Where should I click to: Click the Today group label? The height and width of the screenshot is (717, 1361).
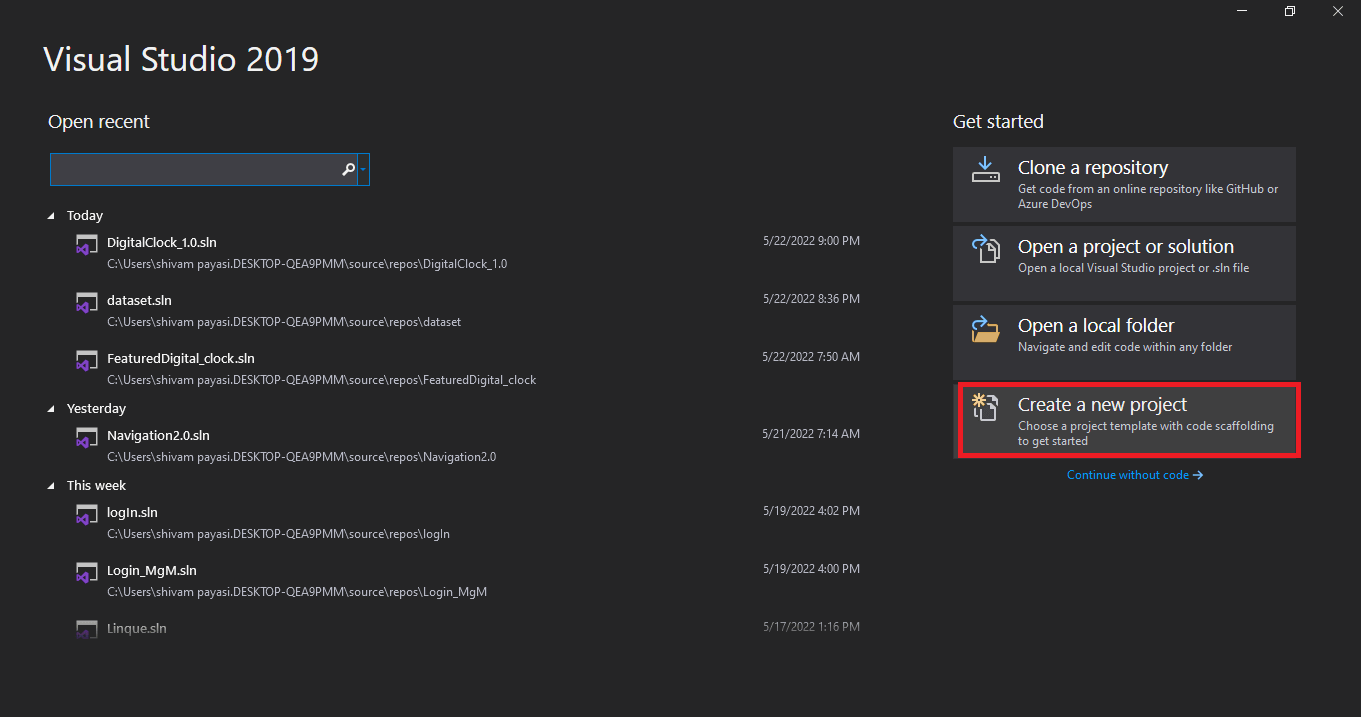(x=85, y=216)
